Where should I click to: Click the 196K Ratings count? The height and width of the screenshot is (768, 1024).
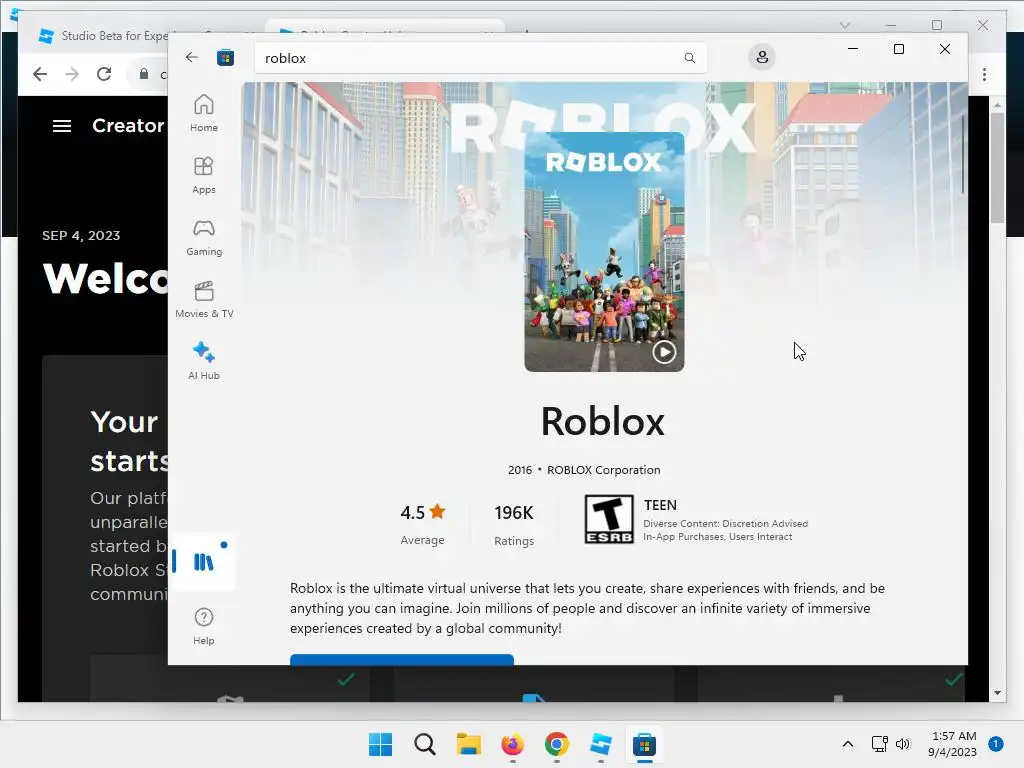pos(514,524)
